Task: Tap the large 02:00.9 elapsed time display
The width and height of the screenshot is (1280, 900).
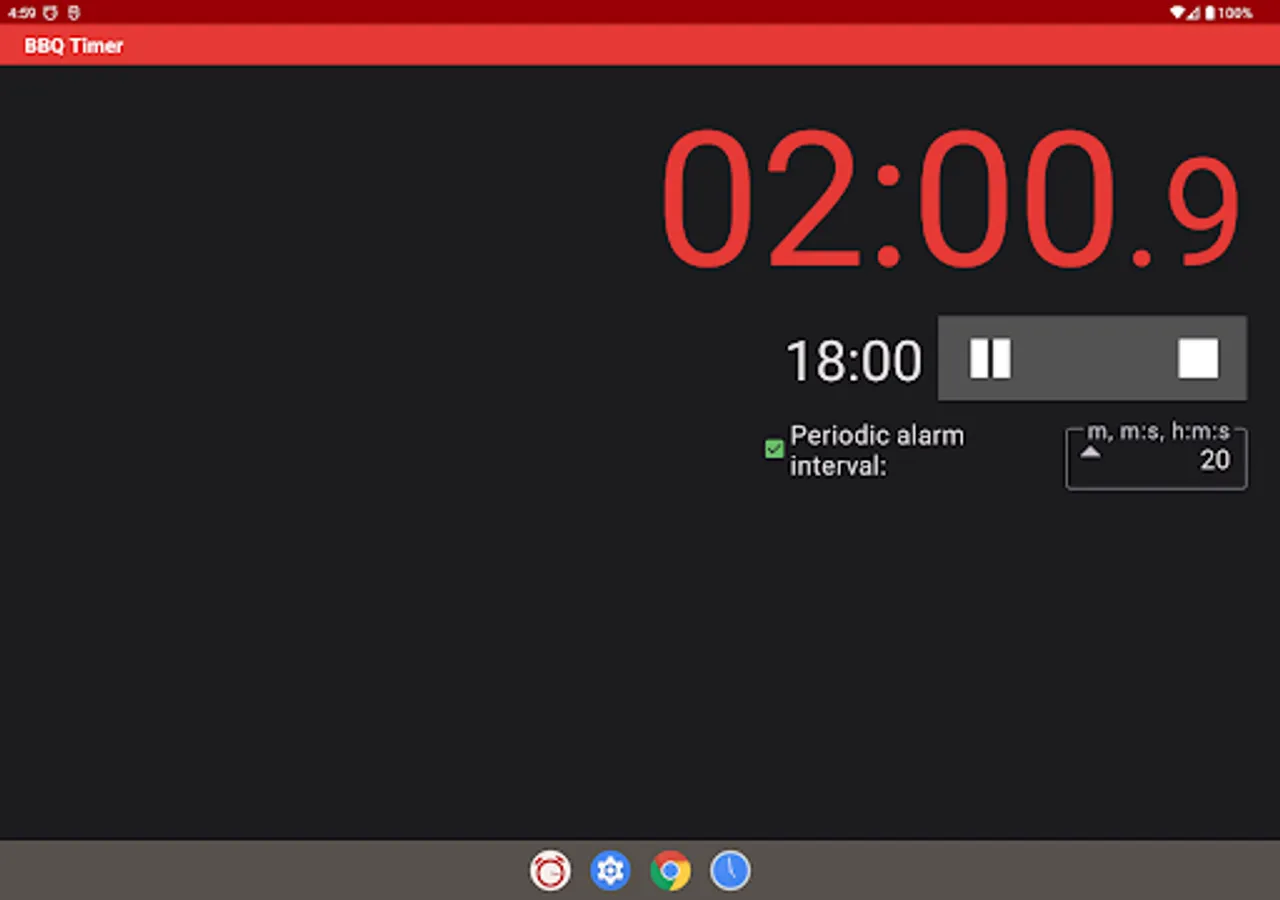Action: (950, 200)
